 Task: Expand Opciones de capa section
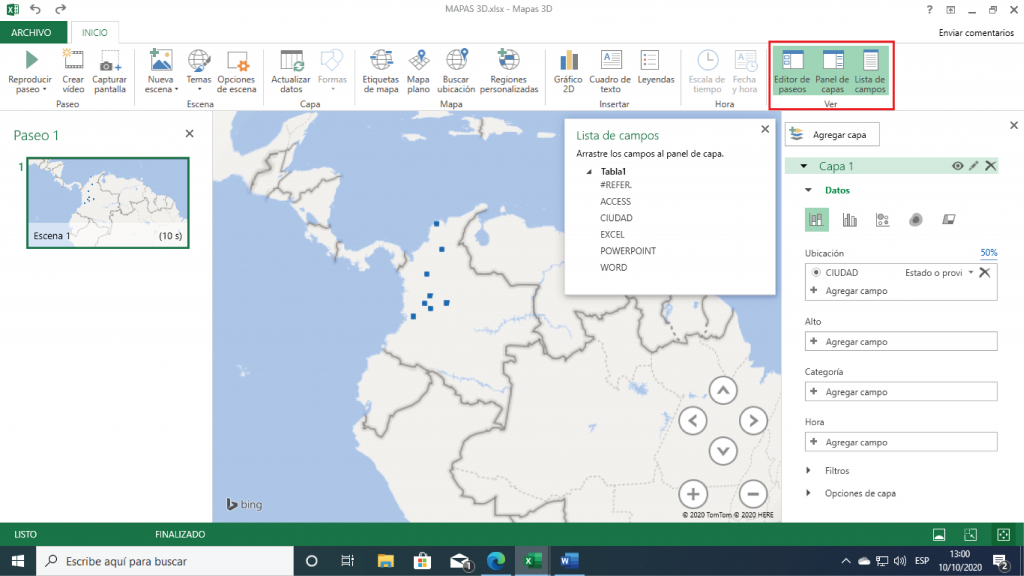click(x=808, y=493)
